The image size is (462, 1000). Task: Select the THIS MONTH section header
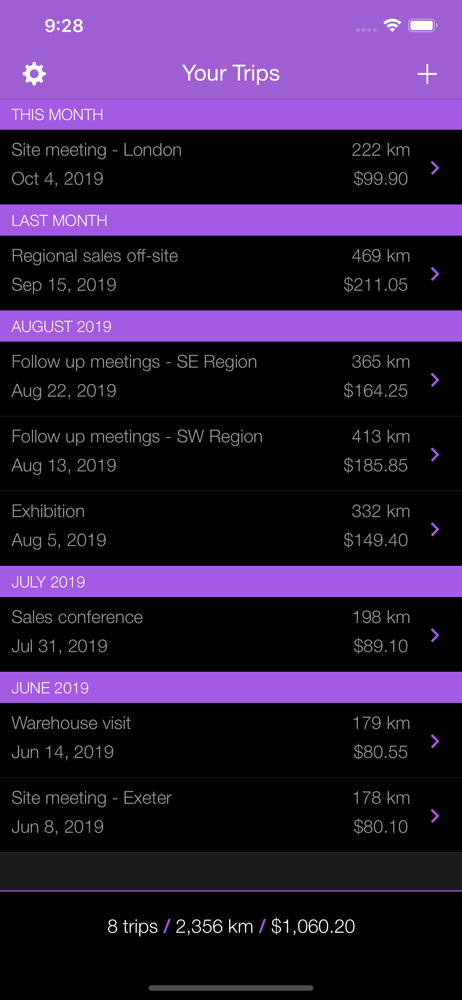point(231,115)
